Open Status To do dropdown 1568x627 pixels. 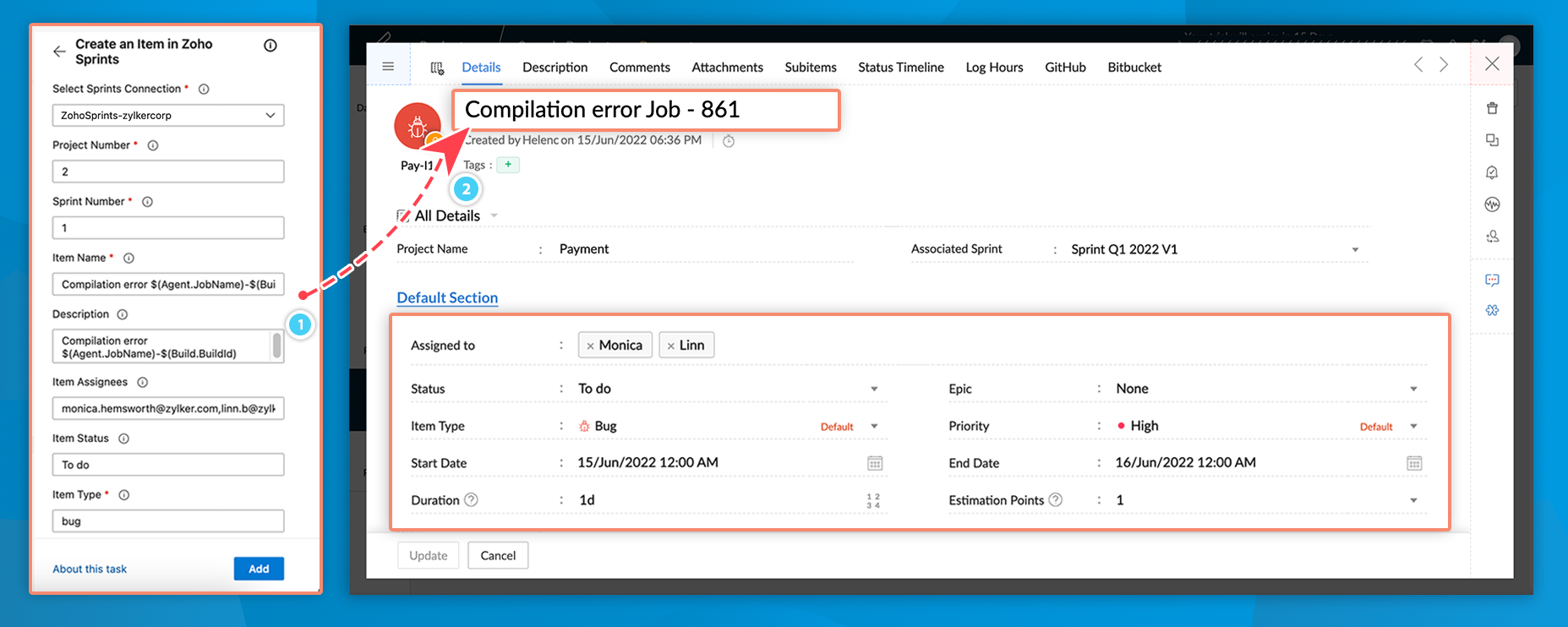pyautogui.click(x=874, y=389)
